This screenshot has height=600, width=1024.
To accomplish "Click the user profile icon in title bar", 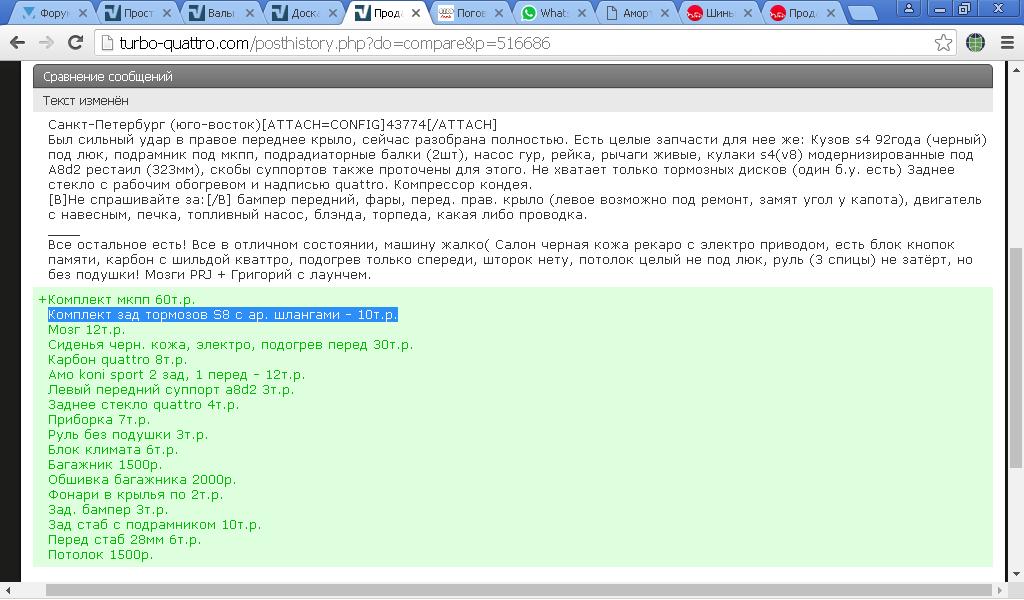I will click(908, 8).
